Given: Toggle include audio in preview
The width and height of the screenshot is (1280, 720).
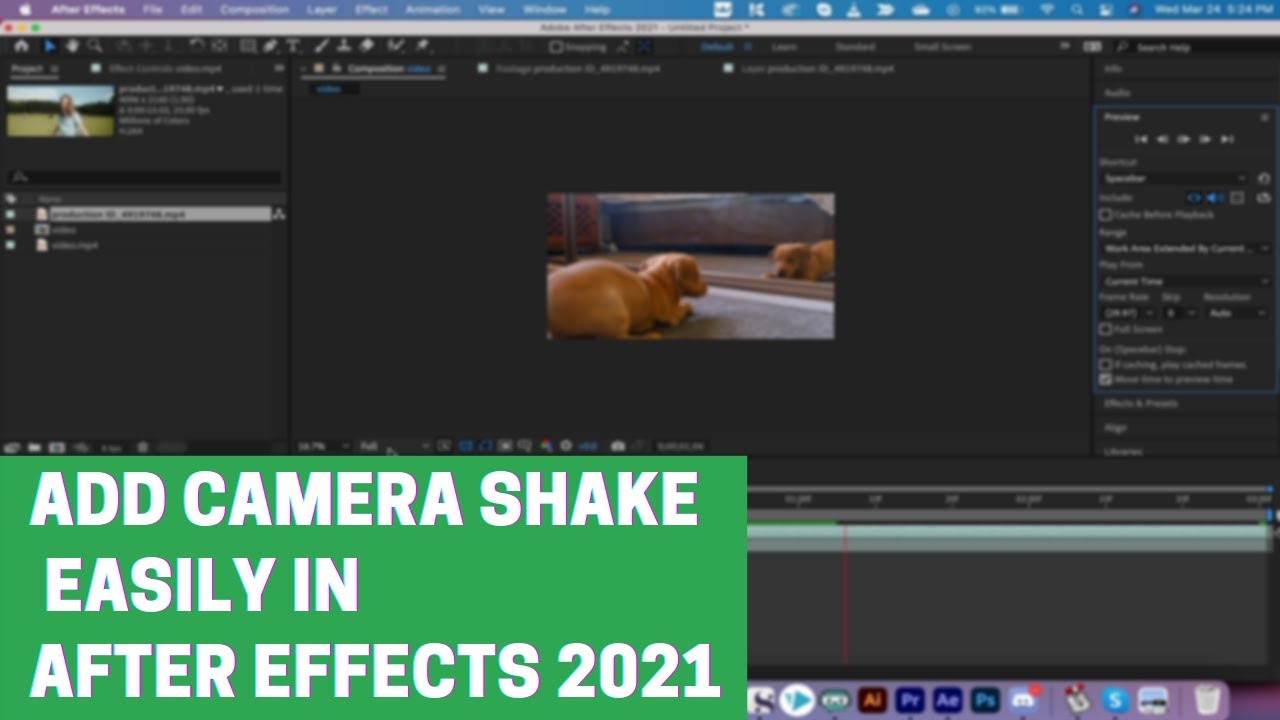Looking at the screenshot, I should click(x=1215, y=198).
